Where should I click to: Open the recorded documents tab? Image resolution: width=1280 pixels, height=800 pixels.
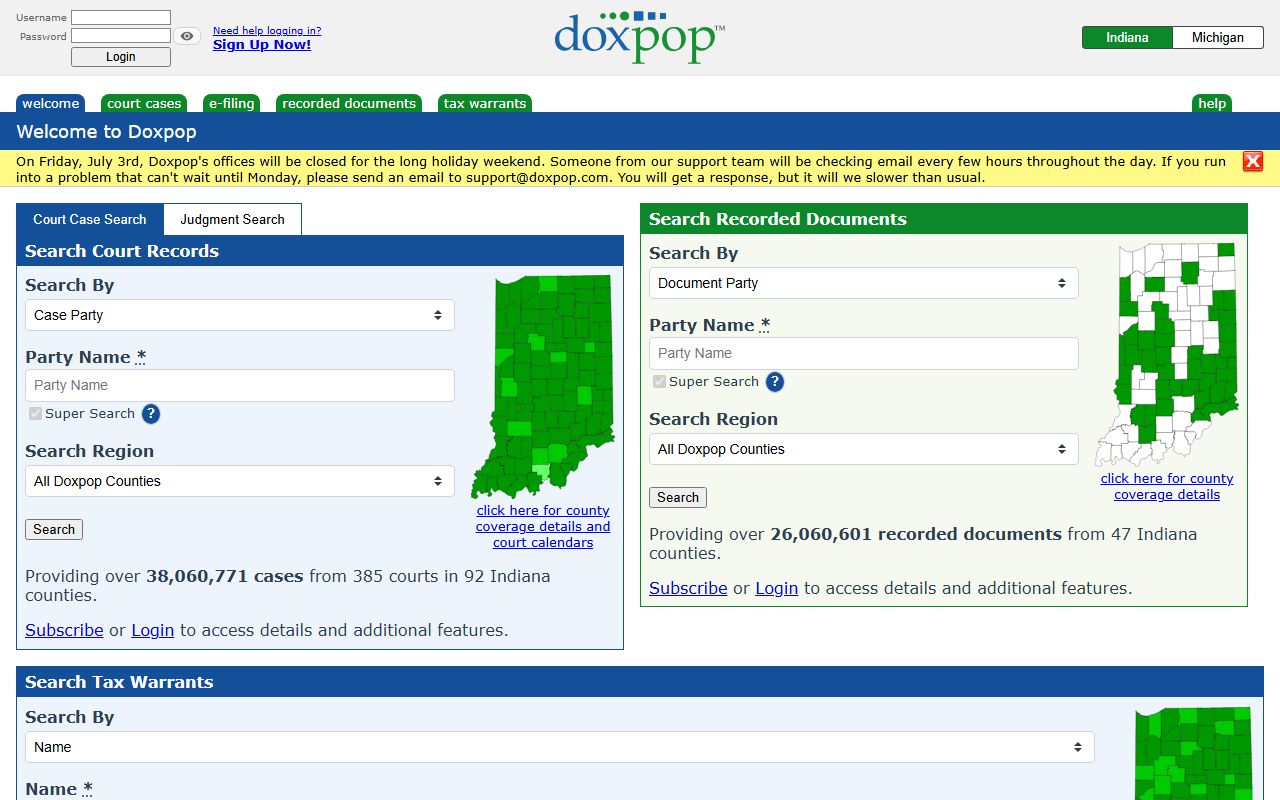[x=349, y=103]
